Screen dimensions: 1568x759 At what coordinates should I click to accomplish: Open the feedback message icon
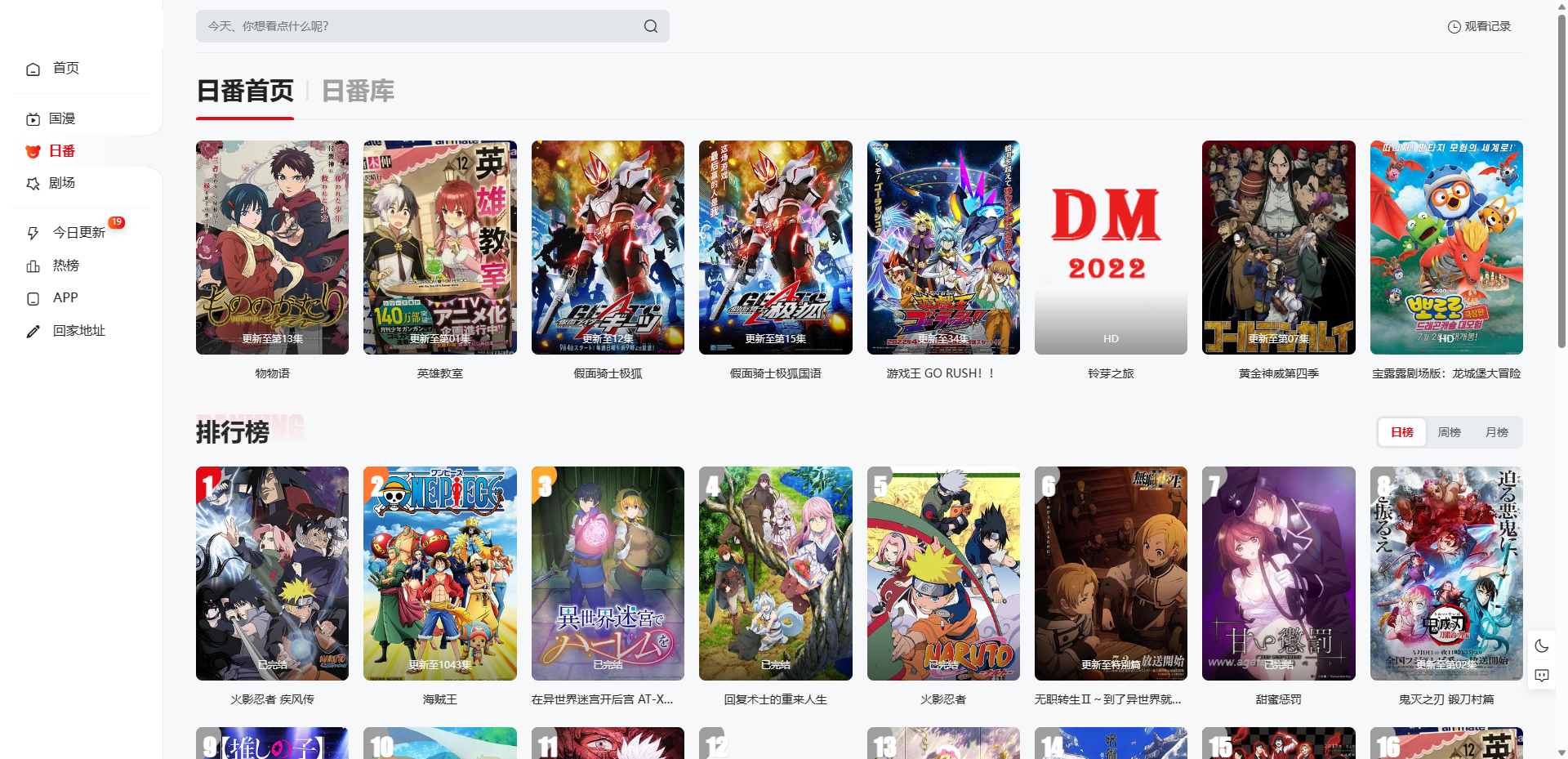(x=1542, y=676)
